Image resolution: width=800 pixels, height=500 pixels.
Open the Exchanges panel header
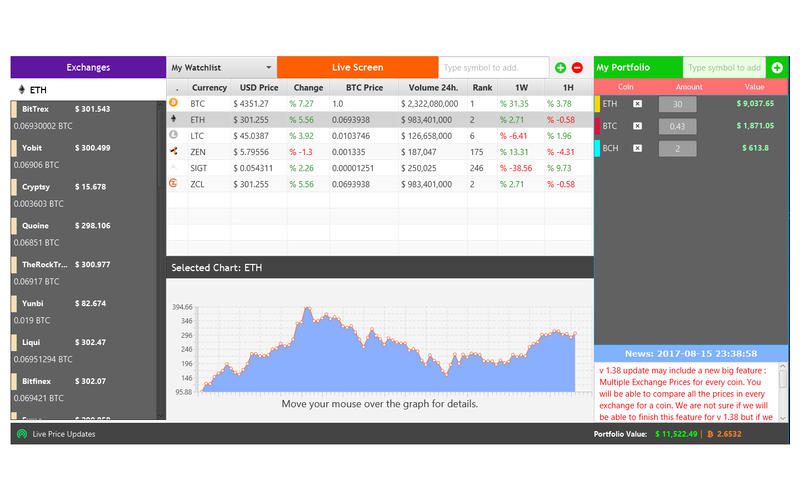click(x=88, y=67)
